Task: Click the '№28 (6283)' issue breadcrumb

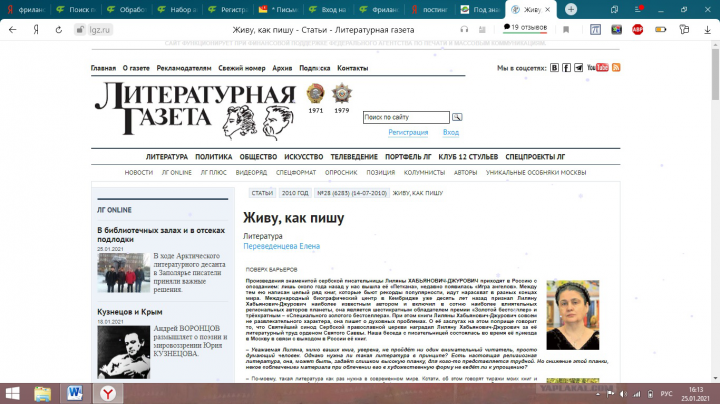Action: (x=352, y=193)
